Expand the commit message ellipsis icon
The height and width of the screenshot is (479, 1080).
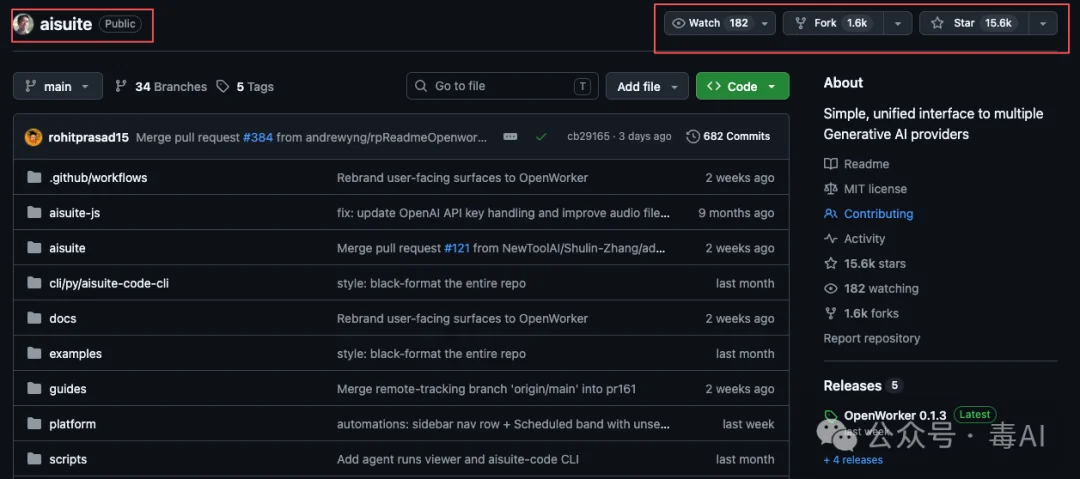tap(510, 136)
